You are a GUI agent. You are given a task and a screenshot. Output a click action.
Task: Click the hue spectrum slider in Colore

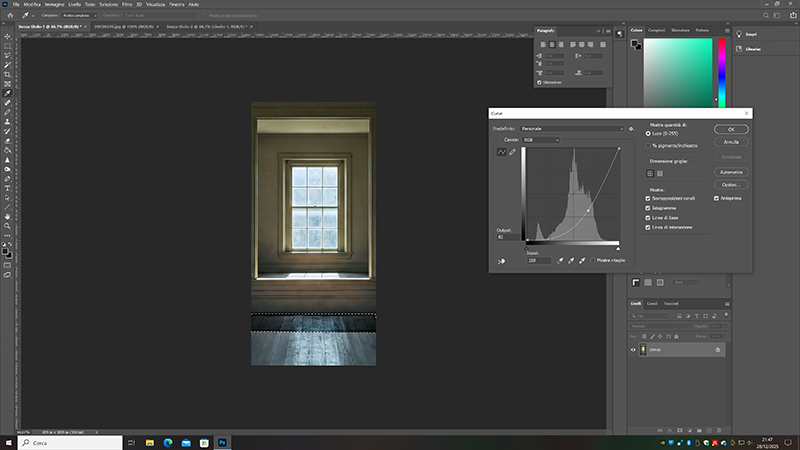point(722,72)
